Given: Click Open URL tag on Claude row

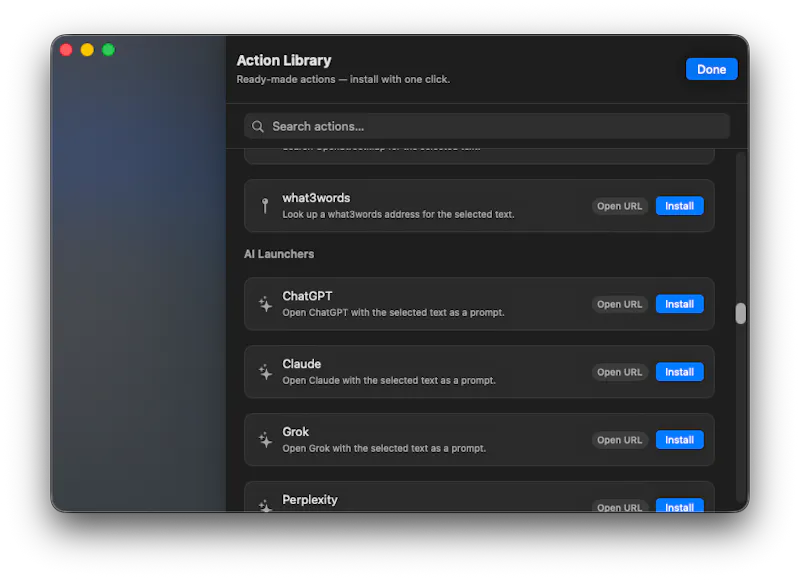Looking at the screenshot, I should [619, 372].
